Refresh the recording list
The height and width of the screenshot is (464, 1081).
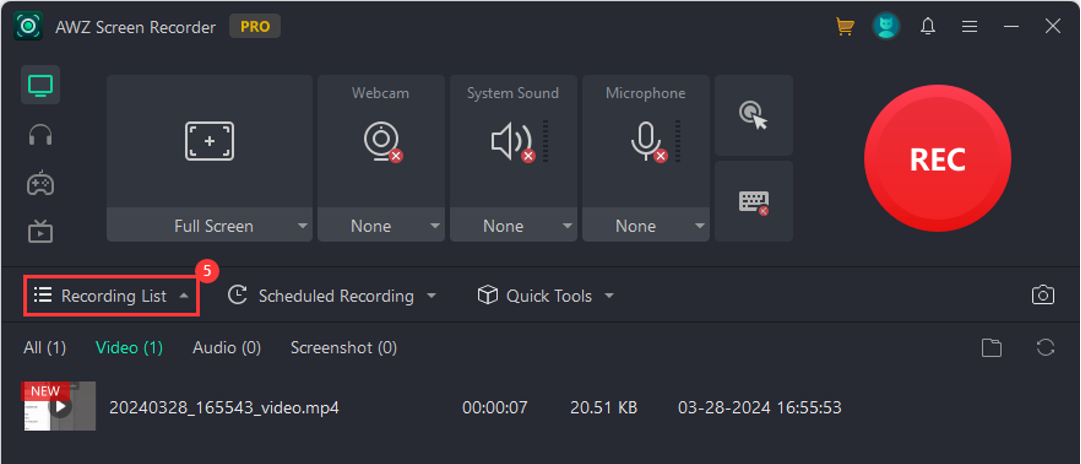click(x=1045, y=347)
